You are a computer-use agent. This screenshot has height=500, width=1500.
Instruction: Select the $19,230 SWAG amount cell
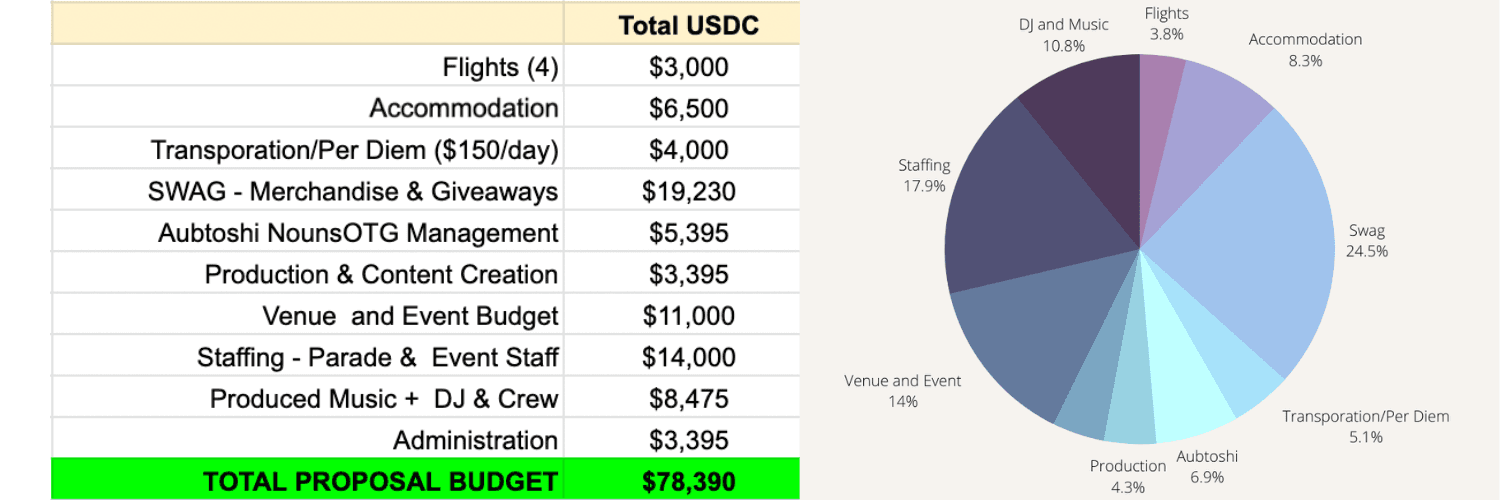tap(688, 191)
